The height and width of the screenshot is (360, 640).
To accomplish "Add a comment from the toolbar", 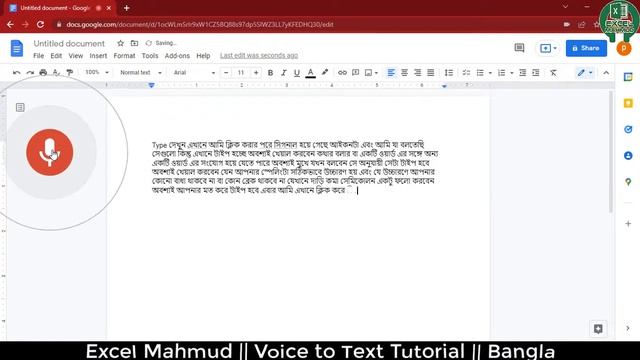I will coord(356,73).
